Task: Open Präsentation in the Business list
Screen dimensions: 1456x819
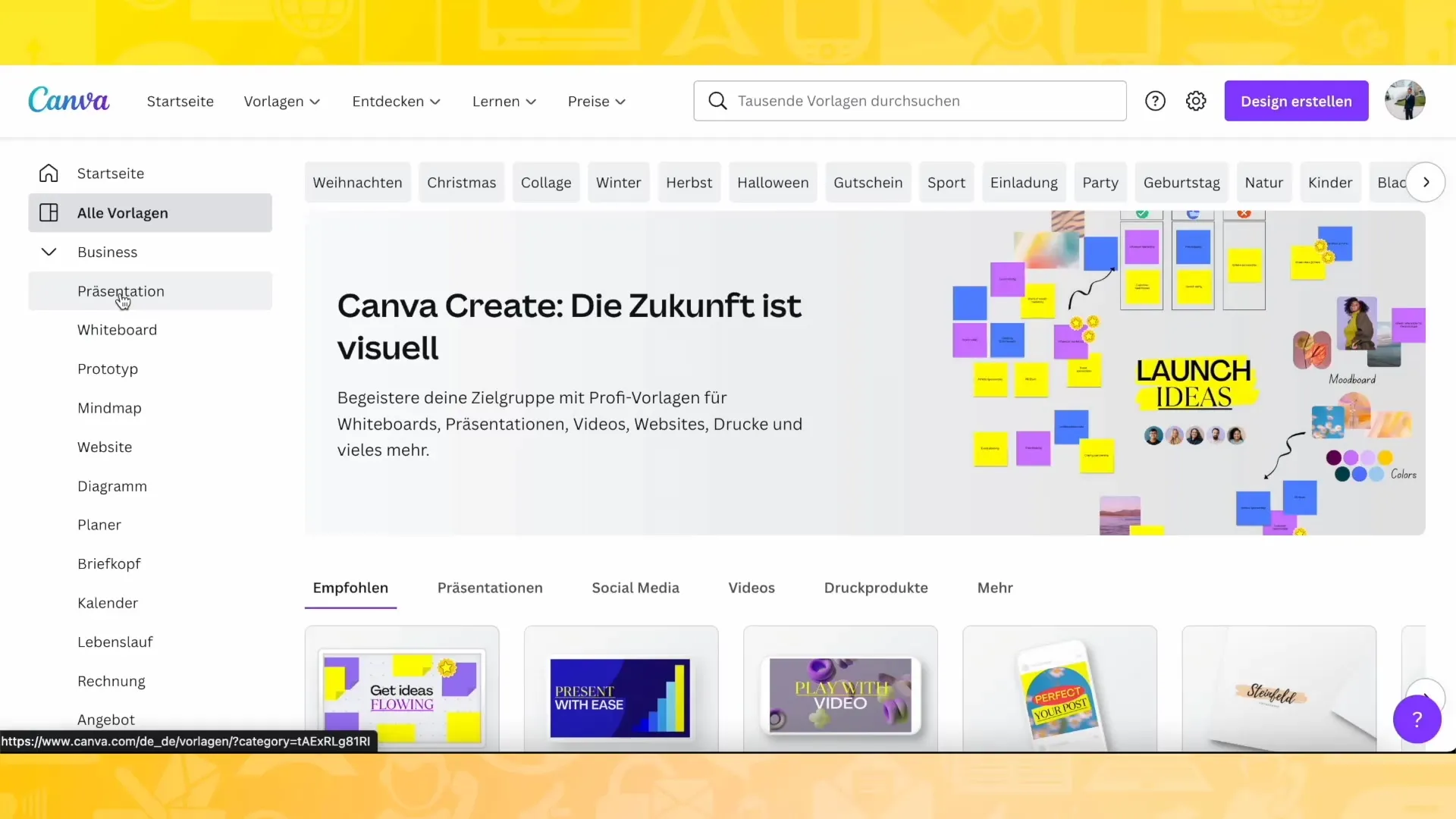Action: 150,290
